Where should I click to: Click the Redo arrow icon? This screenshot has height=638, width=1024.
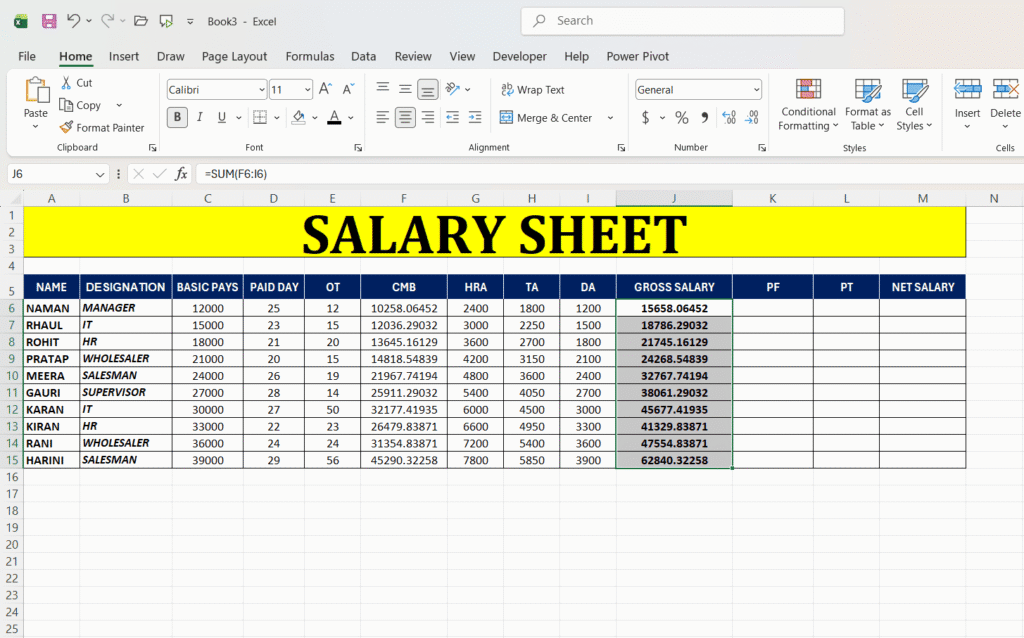click(107, 21)
